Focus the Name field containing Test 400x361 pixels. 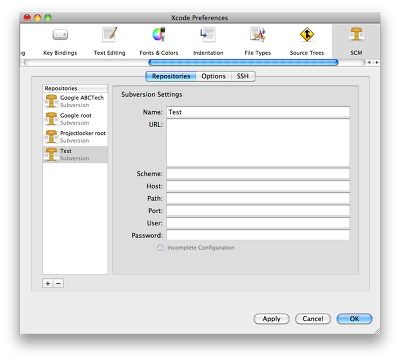(258, 112)
